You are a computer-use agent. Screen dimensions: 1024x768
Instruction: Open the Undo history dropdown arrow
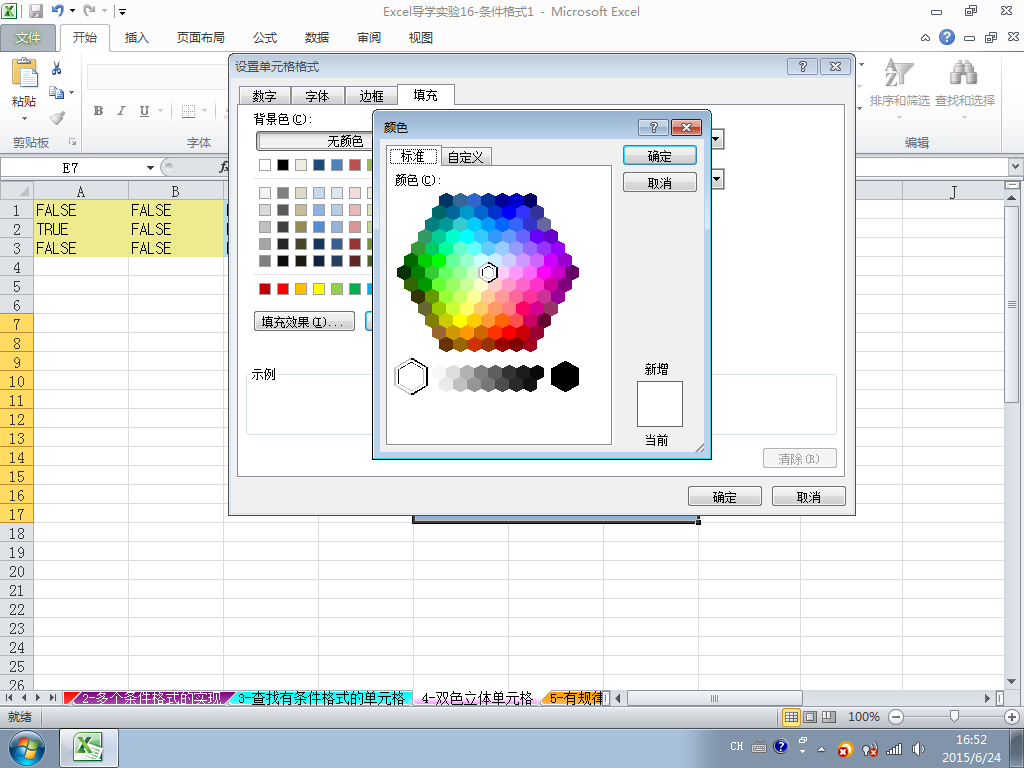[x=72, y=11]
